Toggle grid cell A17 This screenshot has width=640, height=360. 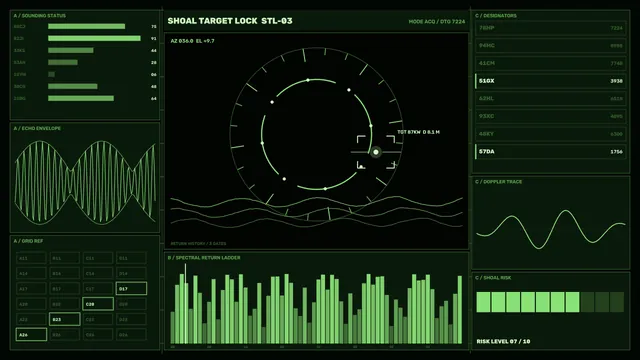coord(31,289)
